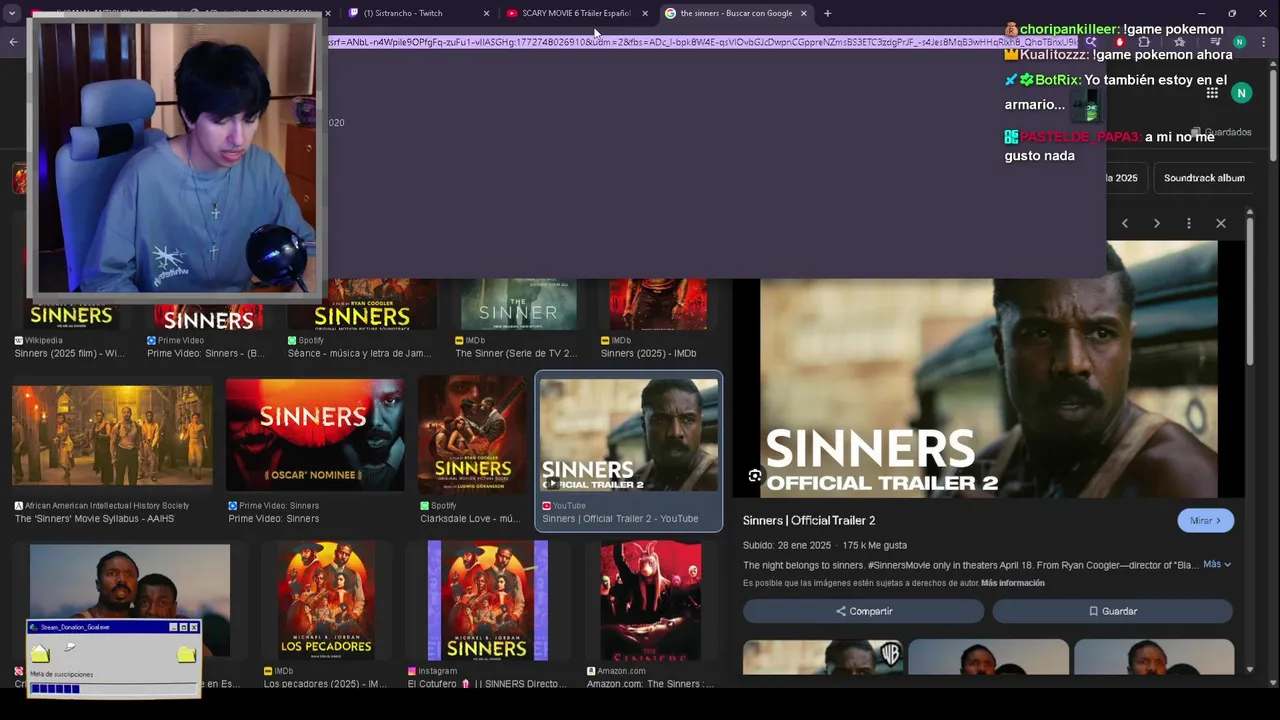Open Guardados saved items
The image size is (1280, 720).
point(1221,132)
